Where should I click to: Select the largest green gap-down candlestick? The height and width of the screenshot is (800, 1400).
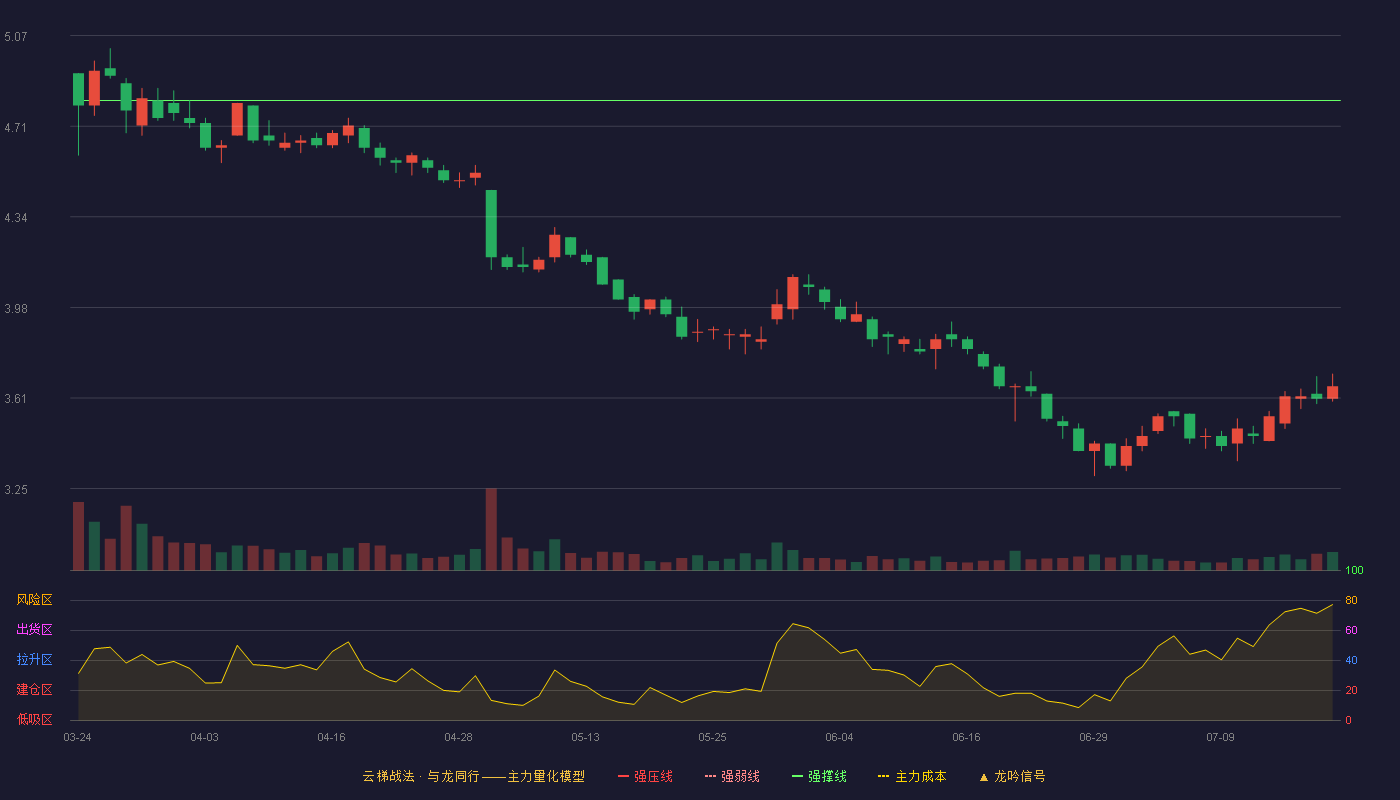coord(491,224)
